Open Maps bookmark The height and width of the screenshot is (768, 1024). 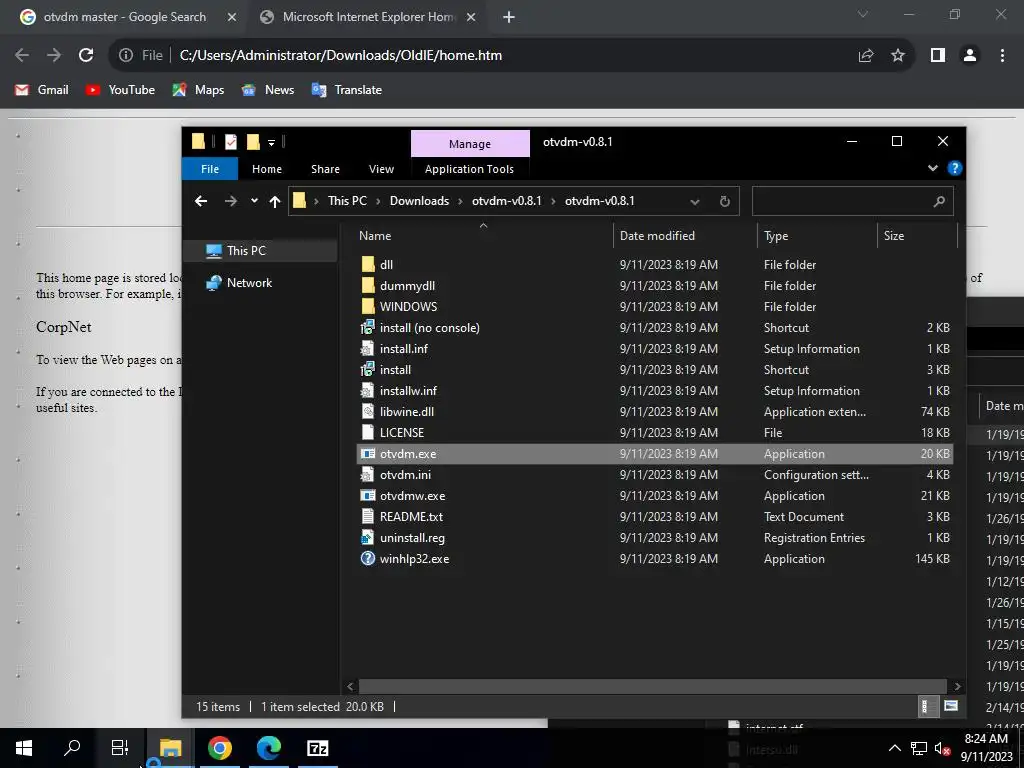tap(198, 90)
